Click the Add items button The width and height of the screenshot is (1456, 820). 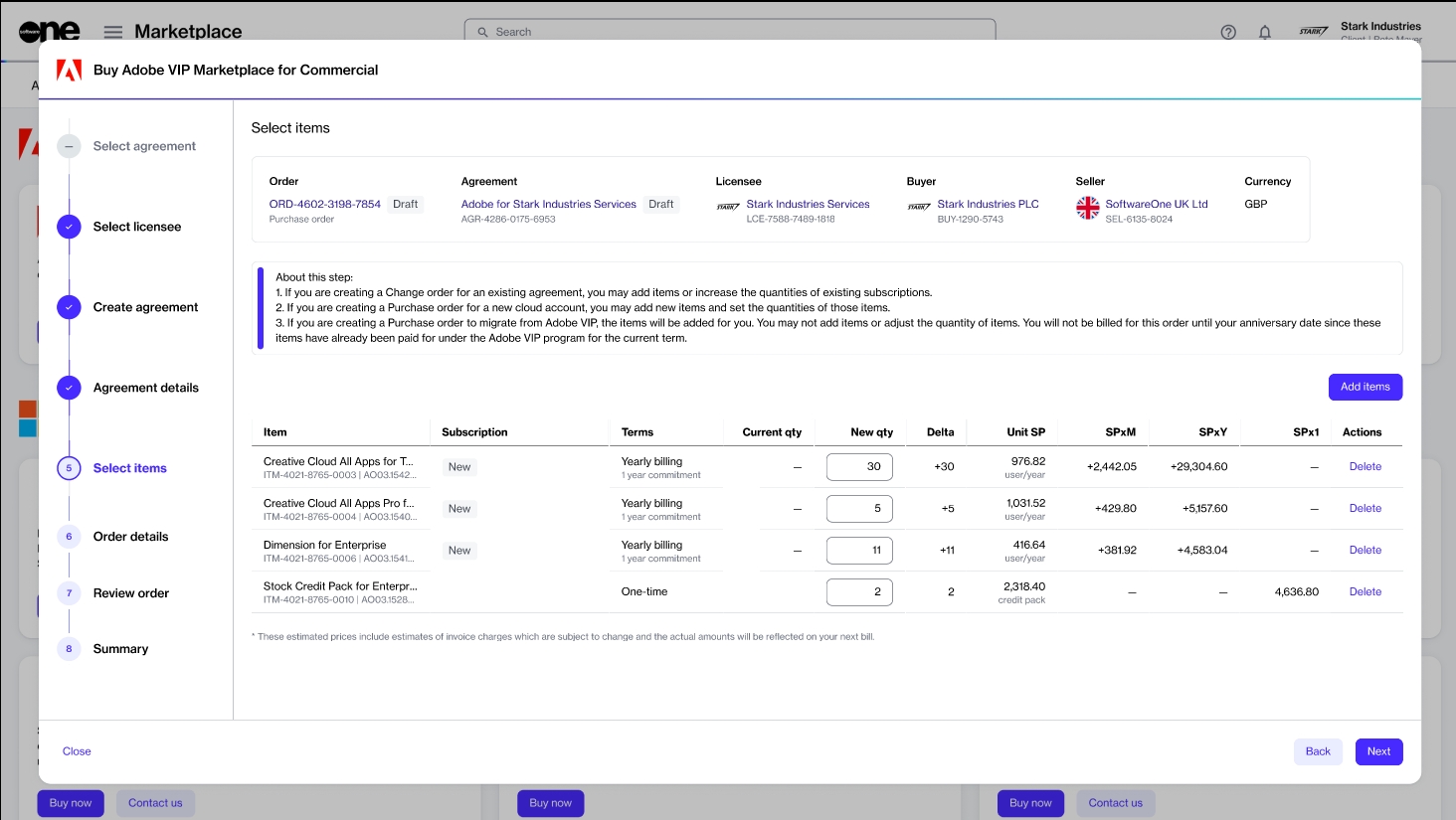tap(1365, 387)
